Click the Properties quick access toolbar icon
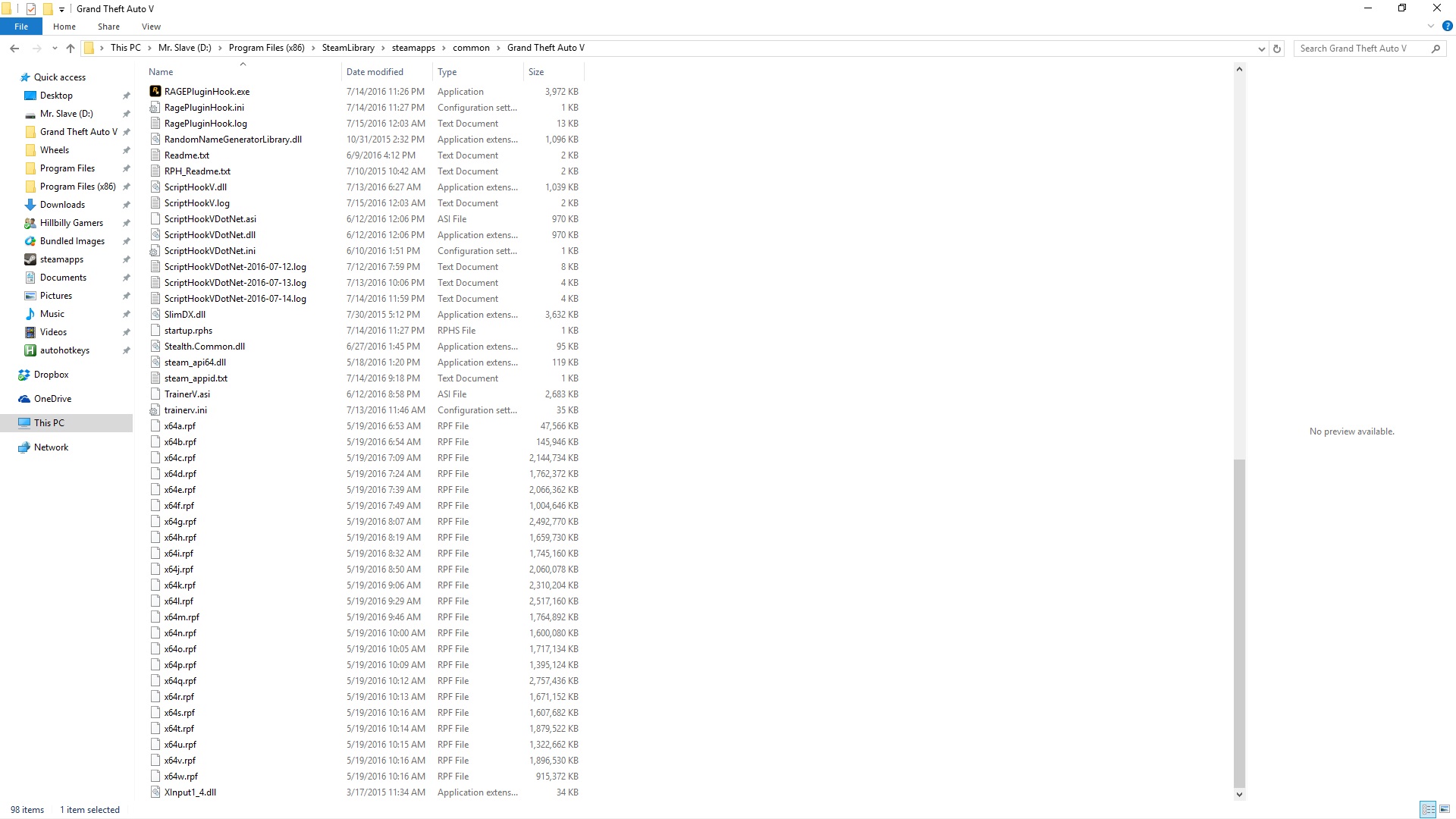 31,9
